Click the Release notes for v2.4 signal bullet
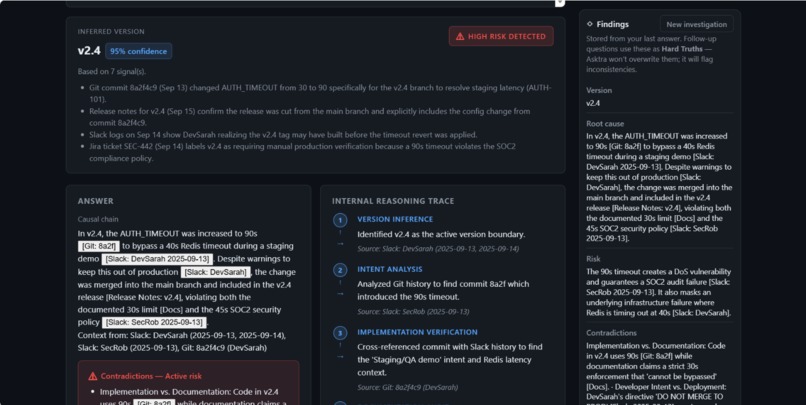This screenshot has width=806, height=405. click(309, 117)
